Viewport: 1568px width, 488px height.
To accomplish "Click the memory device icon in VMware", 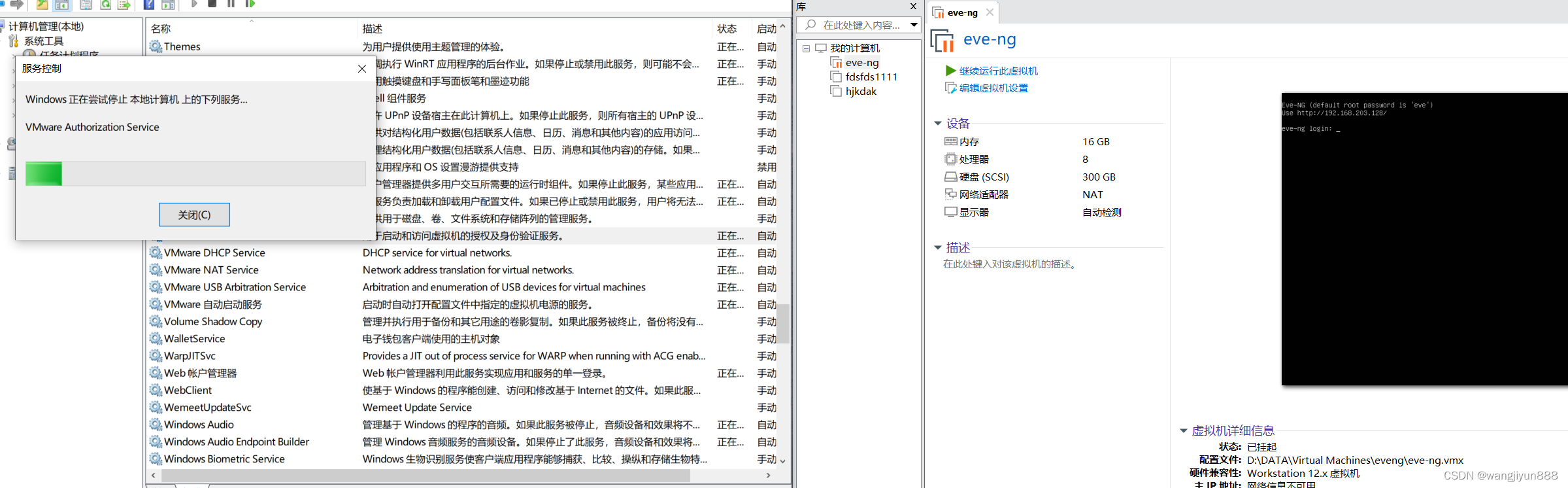I will [950, 141].
